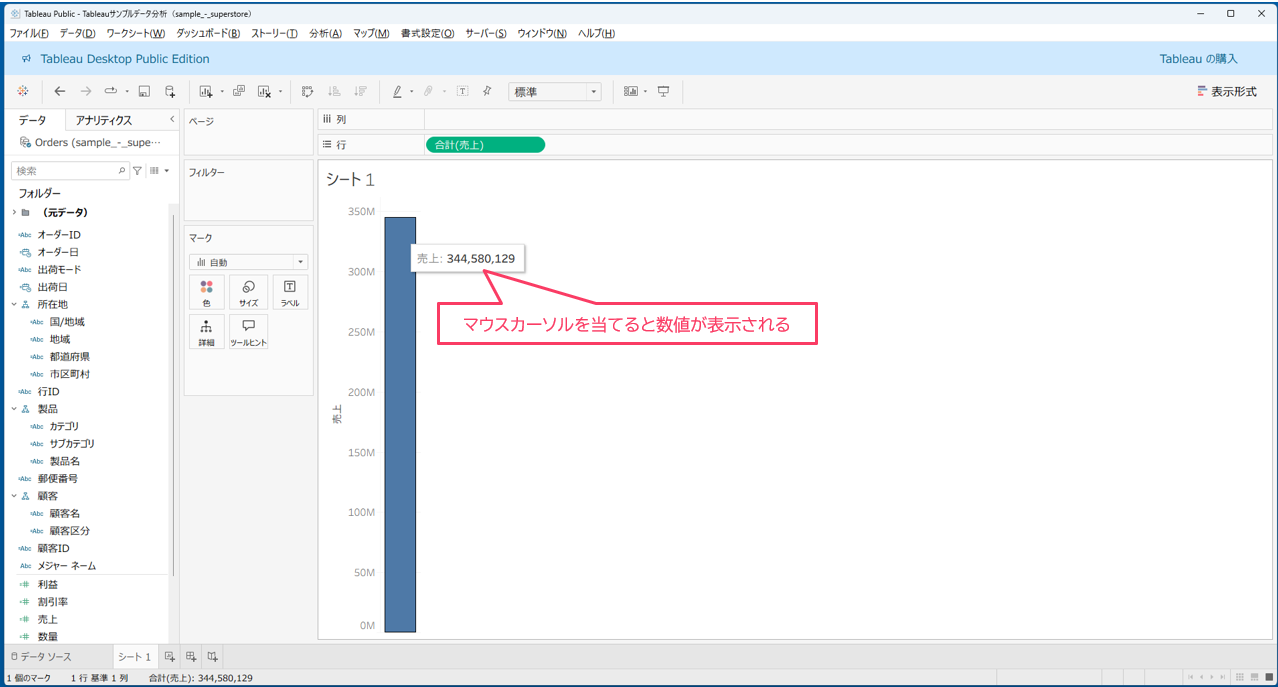The height and width of the screenshot is (687, 1278).
Task: Click the save icon in toolbar
Action: point(144,91)
